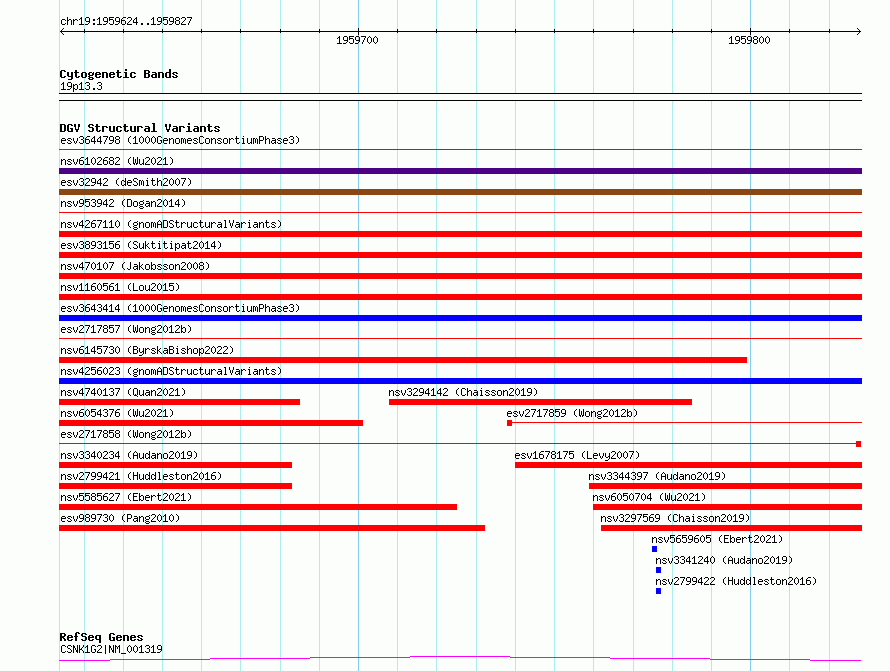Open esv2717857 (Wong2012b) variant label
890x671 pixels.
(126, 329)
